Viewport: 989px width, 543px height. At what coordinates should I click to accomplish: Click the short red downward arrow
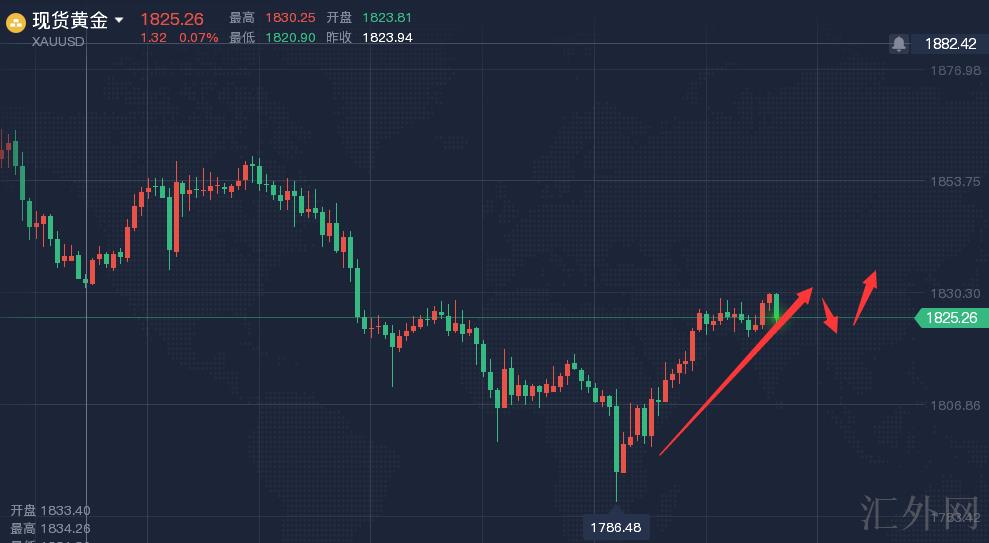coord(829,315)
